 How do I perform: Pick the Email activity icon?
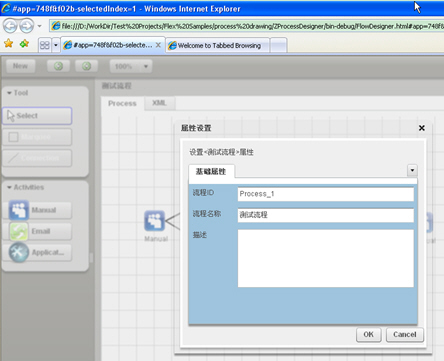point(18,231)
